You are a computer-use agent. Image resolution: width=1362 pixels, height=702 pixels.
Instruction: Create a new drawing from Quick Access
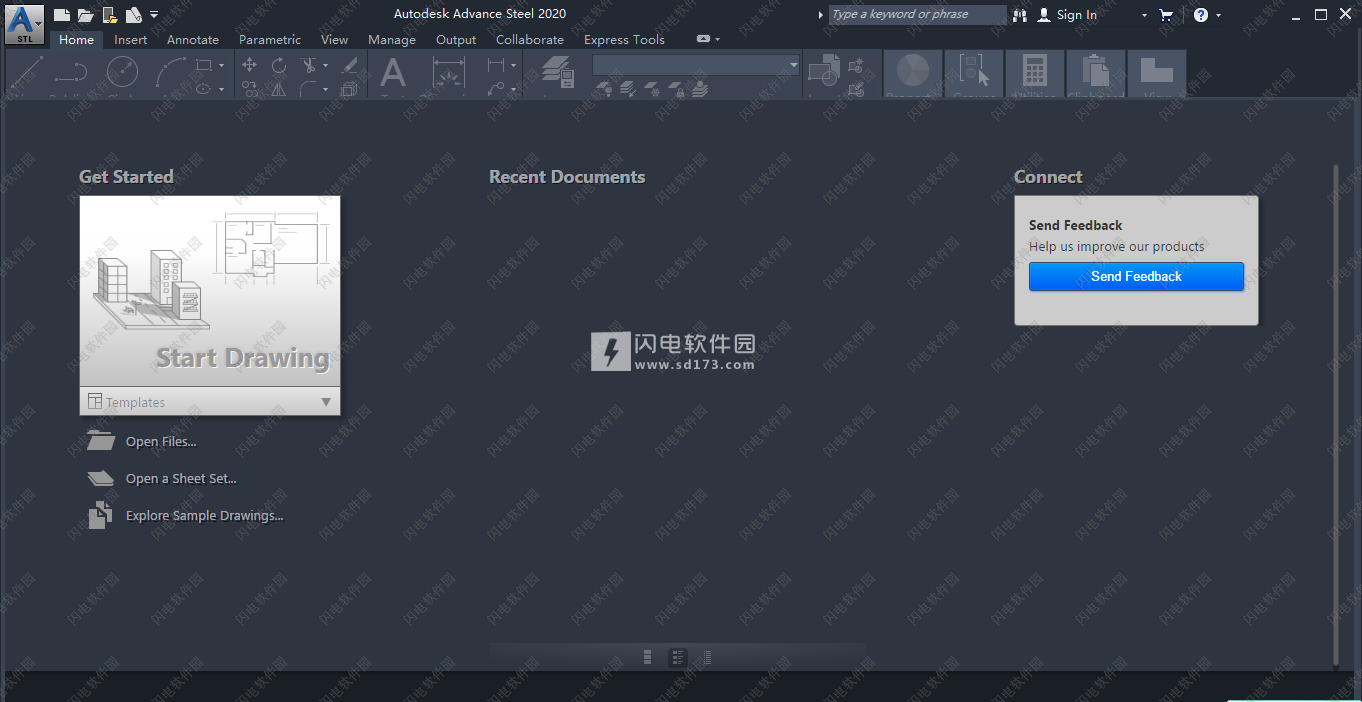tap(62, 15)
